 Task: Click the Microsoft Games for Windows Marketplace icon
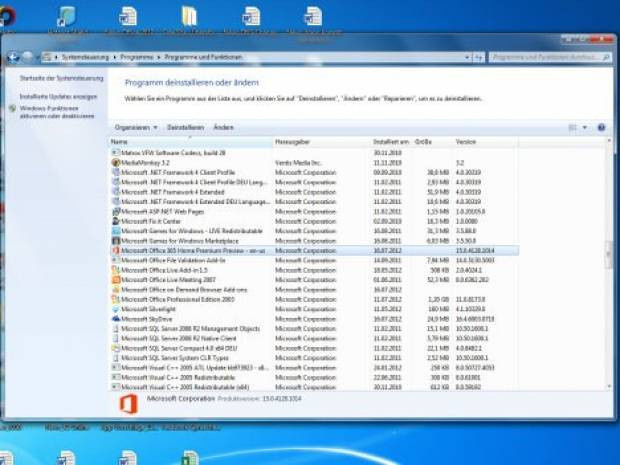pos(115,240)
